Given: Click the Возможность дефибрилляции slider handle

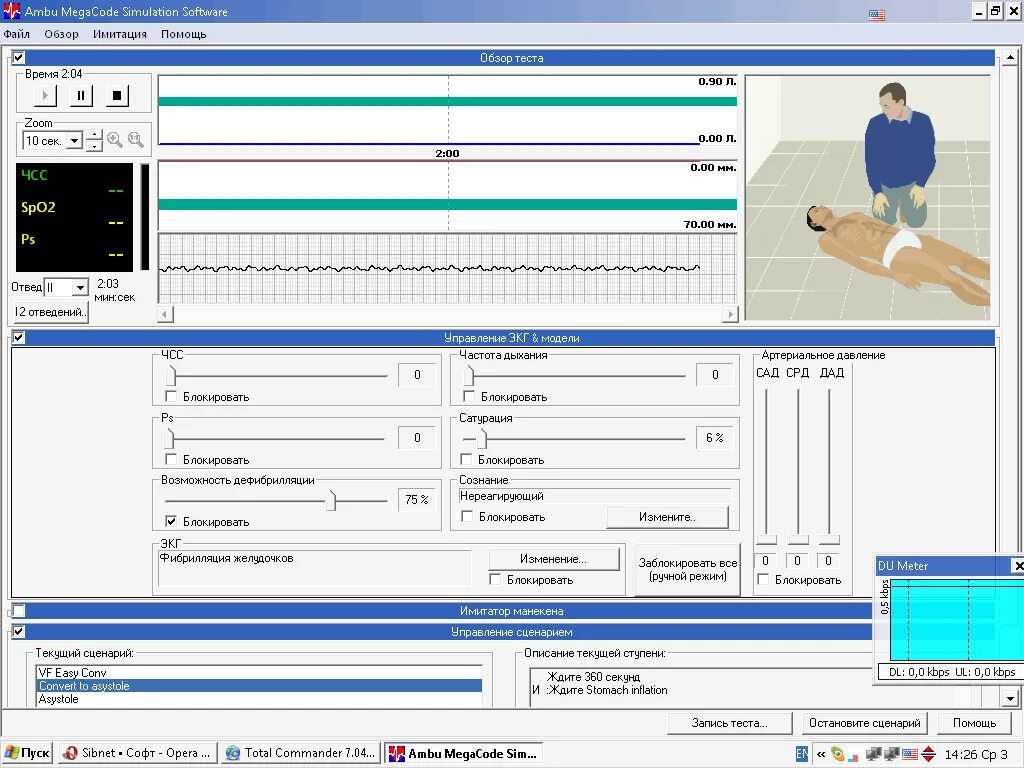Looking at the screenshot, I should click(331, 500).
